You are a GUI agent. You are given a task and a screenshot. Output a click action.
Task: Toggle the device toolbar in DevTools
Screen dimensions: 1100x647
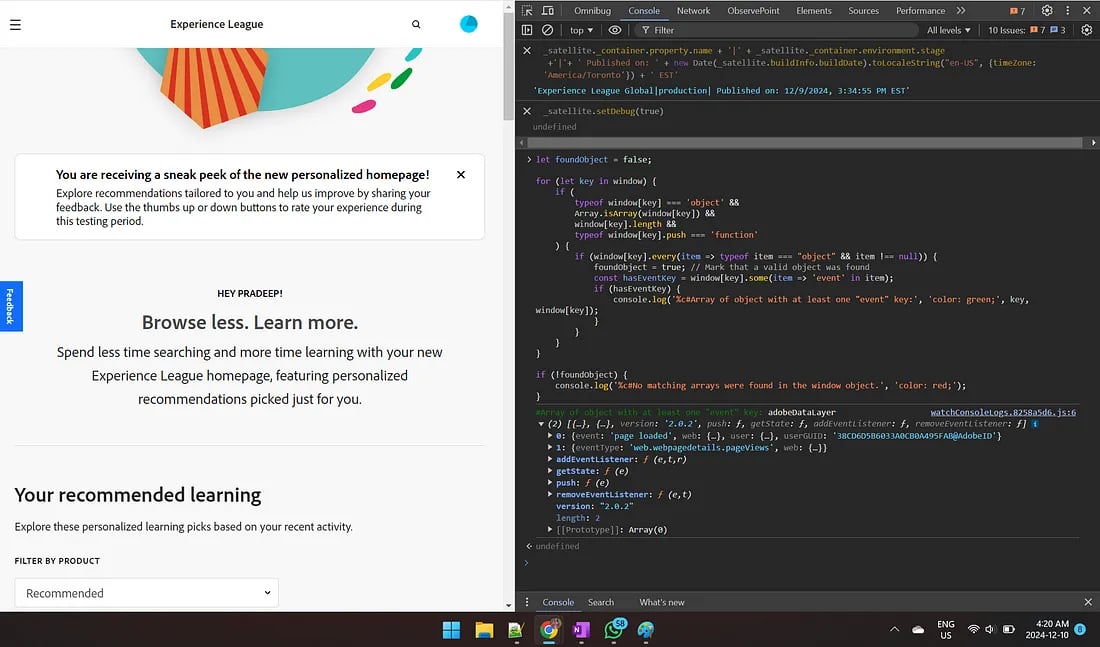pos(548,11)
